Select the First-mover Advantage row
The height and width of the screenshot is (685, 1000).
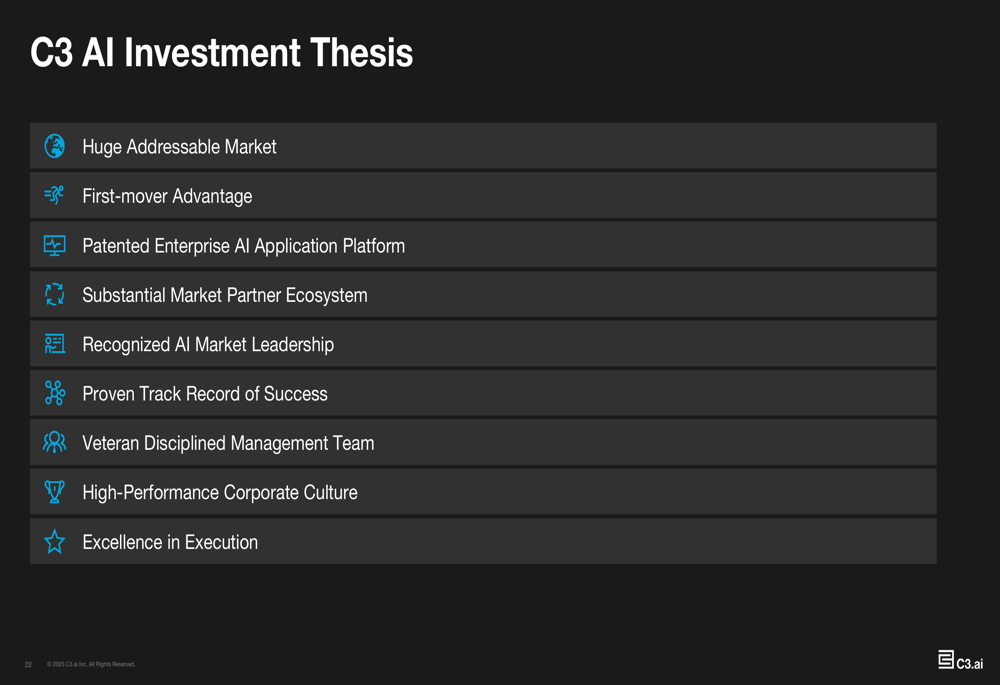483,195
